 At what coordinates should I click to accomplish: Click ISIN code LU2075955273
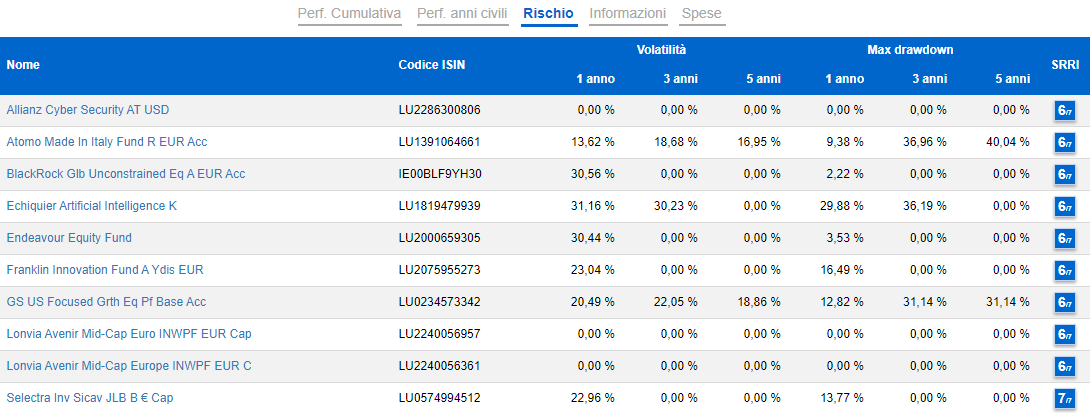[439, 270]
